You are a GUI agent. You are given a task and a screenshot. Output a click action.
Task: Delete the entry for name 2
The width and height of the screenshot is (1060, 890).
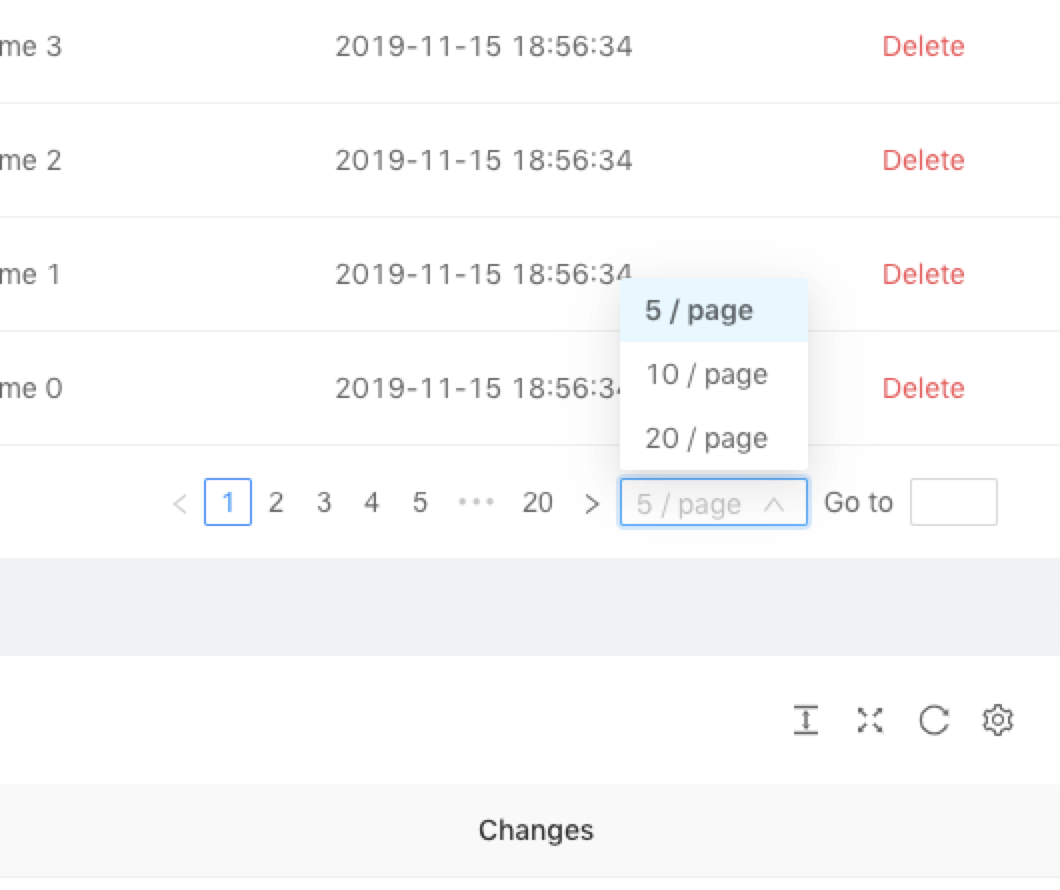923,160
